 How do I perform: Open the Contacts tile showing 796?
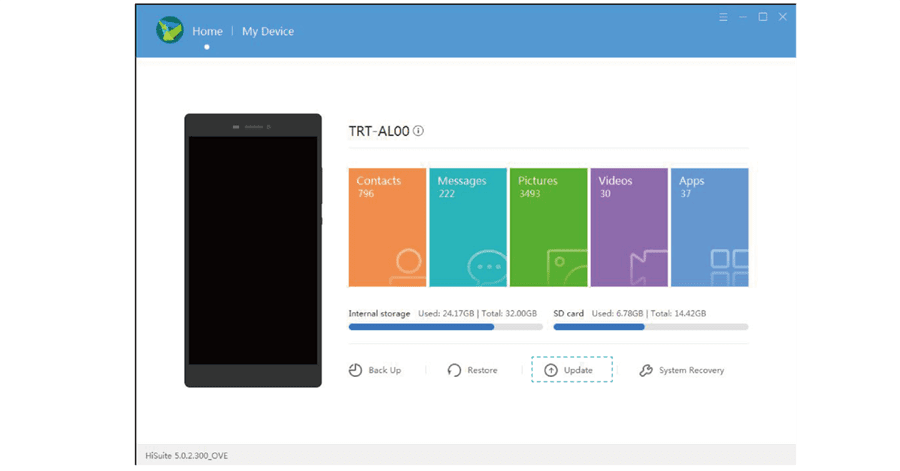pos(387,227)
